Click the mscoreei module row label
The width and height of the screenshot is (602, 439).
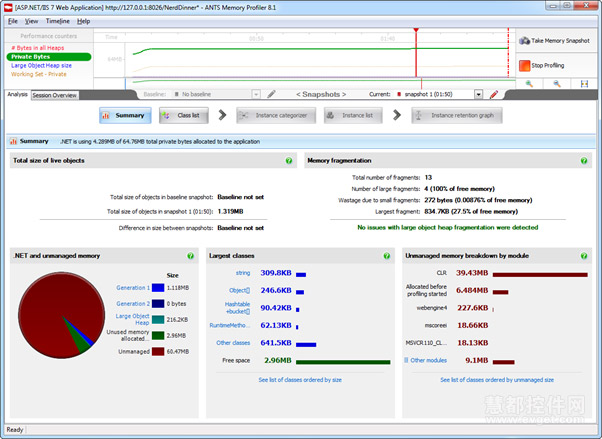click(x=436, y=326)
